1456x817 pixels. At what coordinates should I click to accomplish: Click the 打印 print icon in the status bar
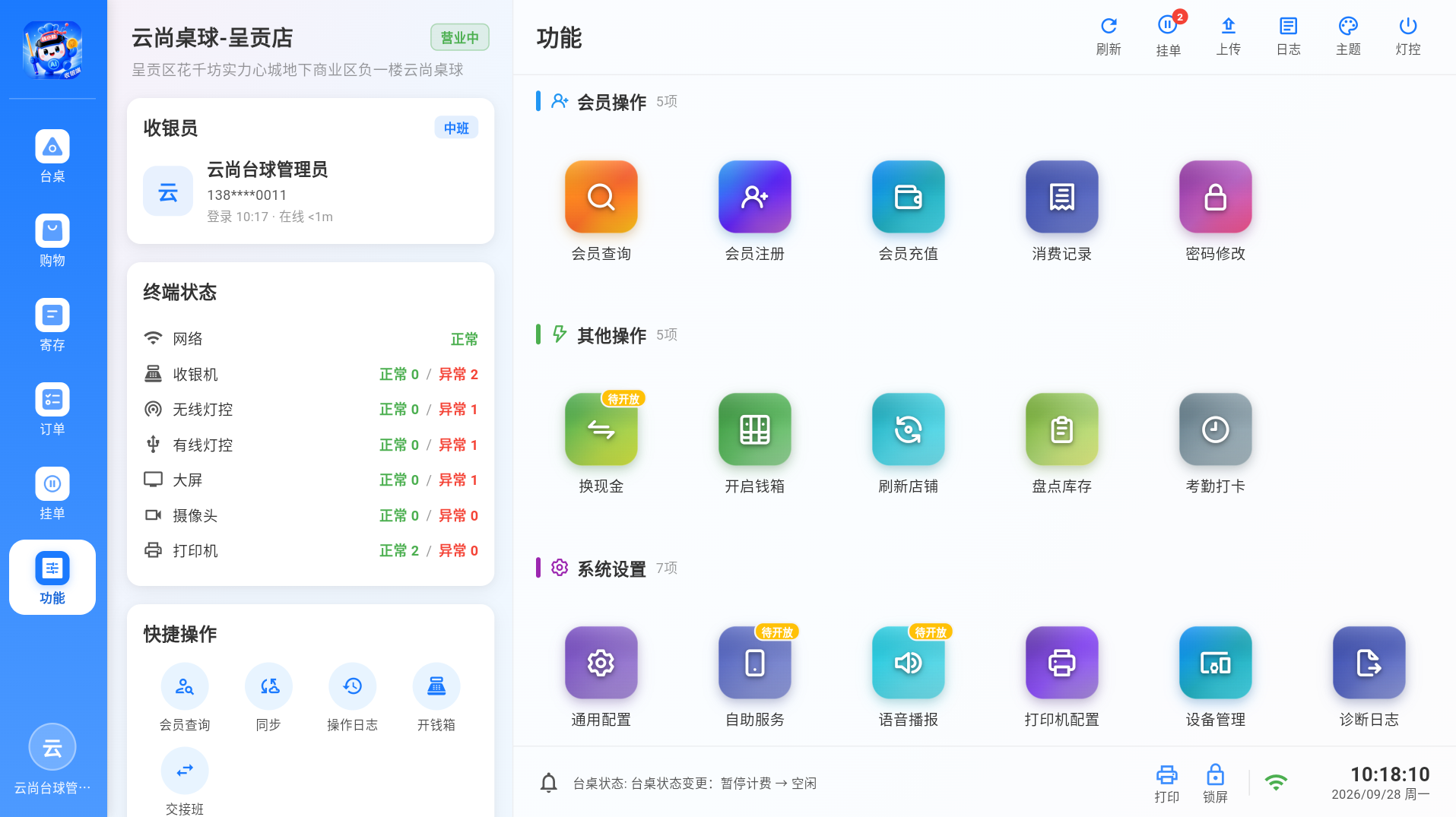click(1166, 784)
